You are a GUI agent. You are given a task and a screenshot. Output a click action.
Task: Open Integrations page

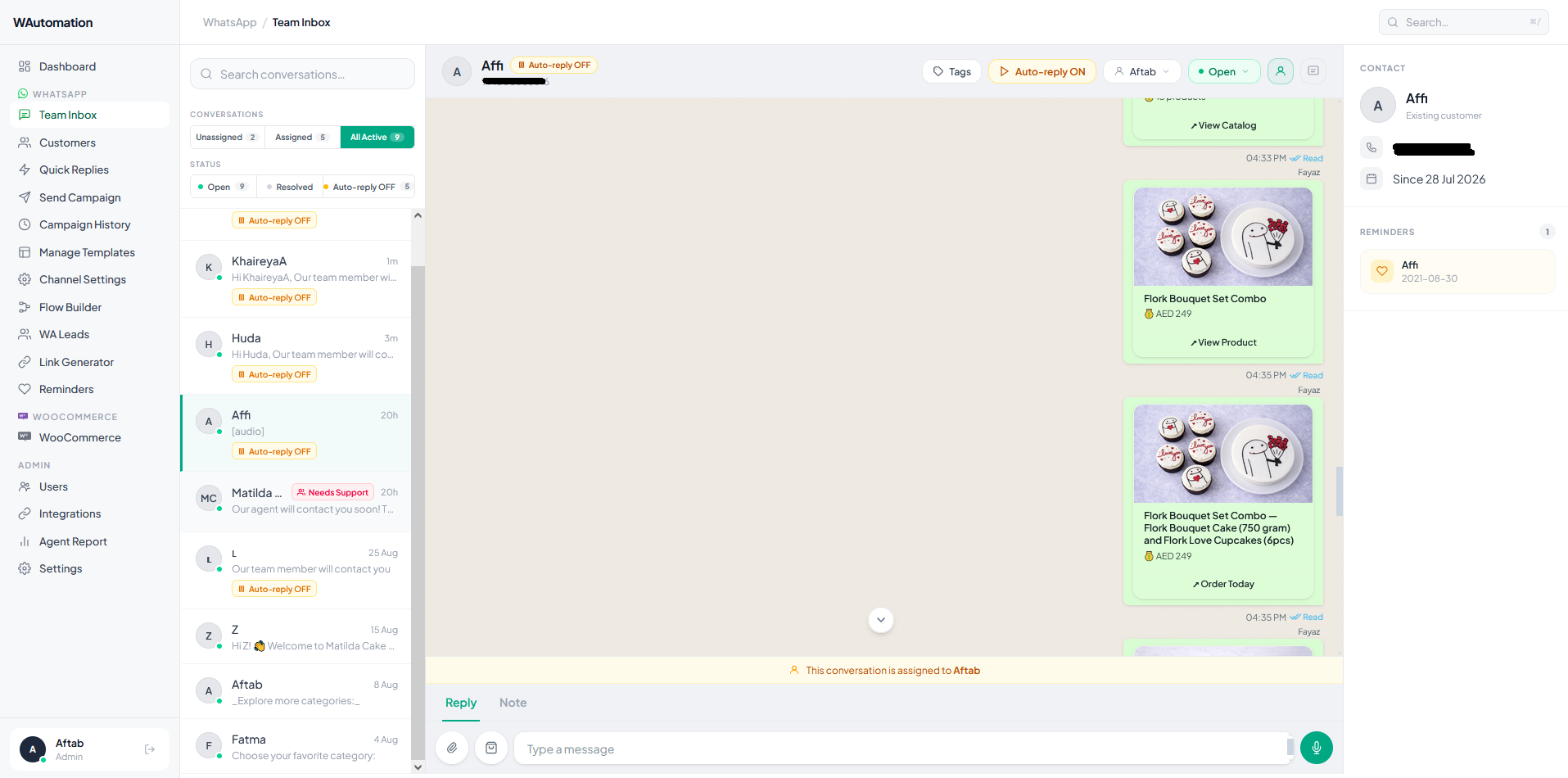point(89,513)
